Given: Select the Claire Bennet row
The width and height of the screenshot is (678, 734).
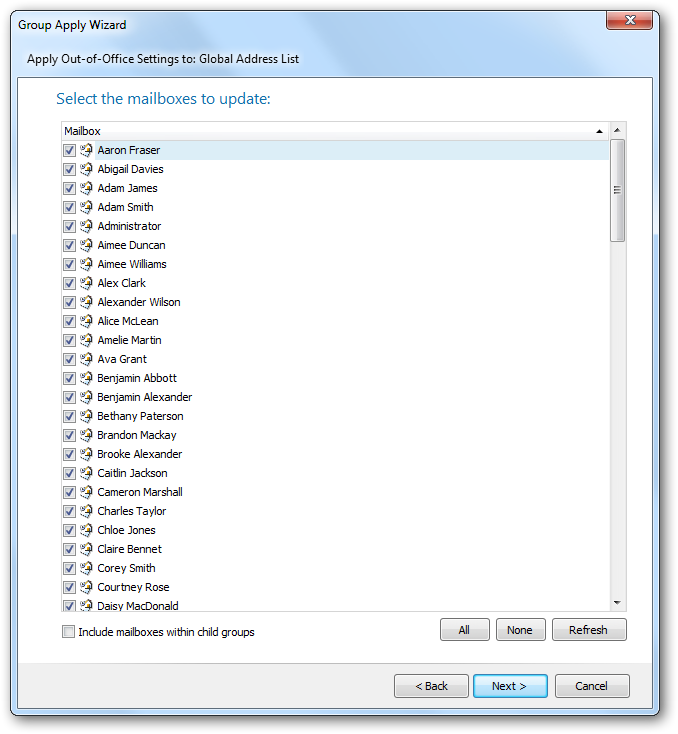Looking at the screenshot, I should [x=335, y=549].
